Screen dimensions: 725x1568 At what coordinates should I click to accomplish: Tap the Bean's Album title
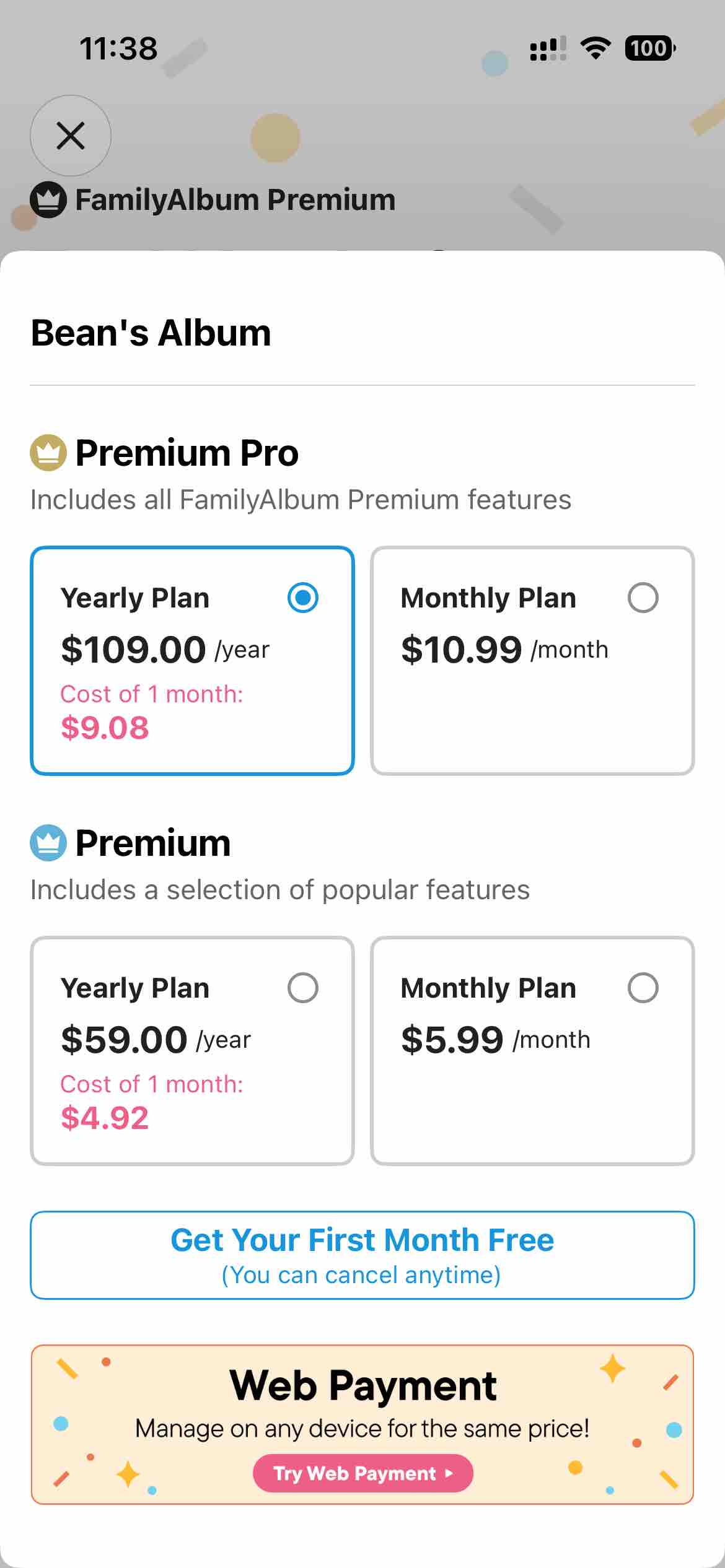151,333
